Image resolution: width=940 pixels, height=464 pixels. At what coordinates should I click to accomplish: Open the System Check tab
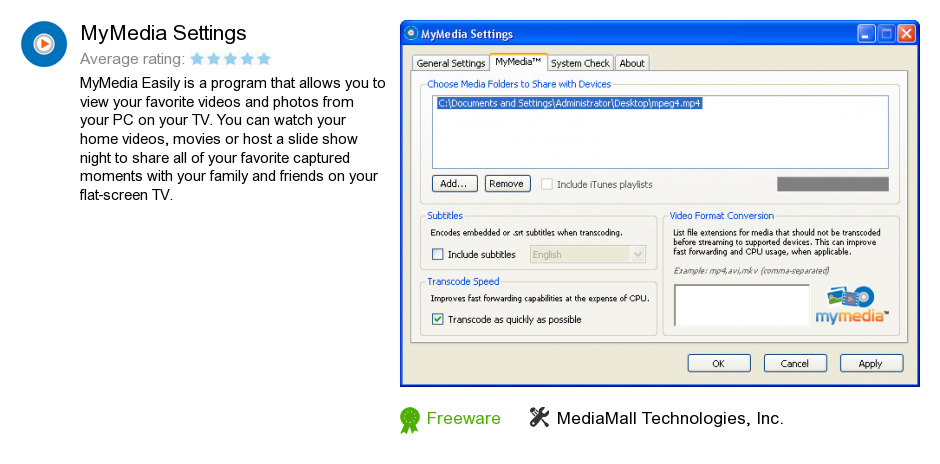[x=580, y=63]
